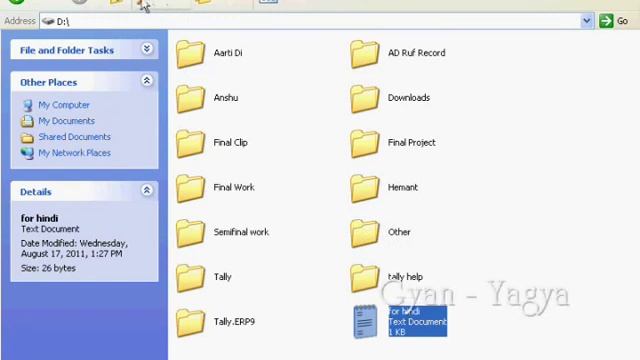
Task: Click the Tally folder name
Action: tap(222, 277)
